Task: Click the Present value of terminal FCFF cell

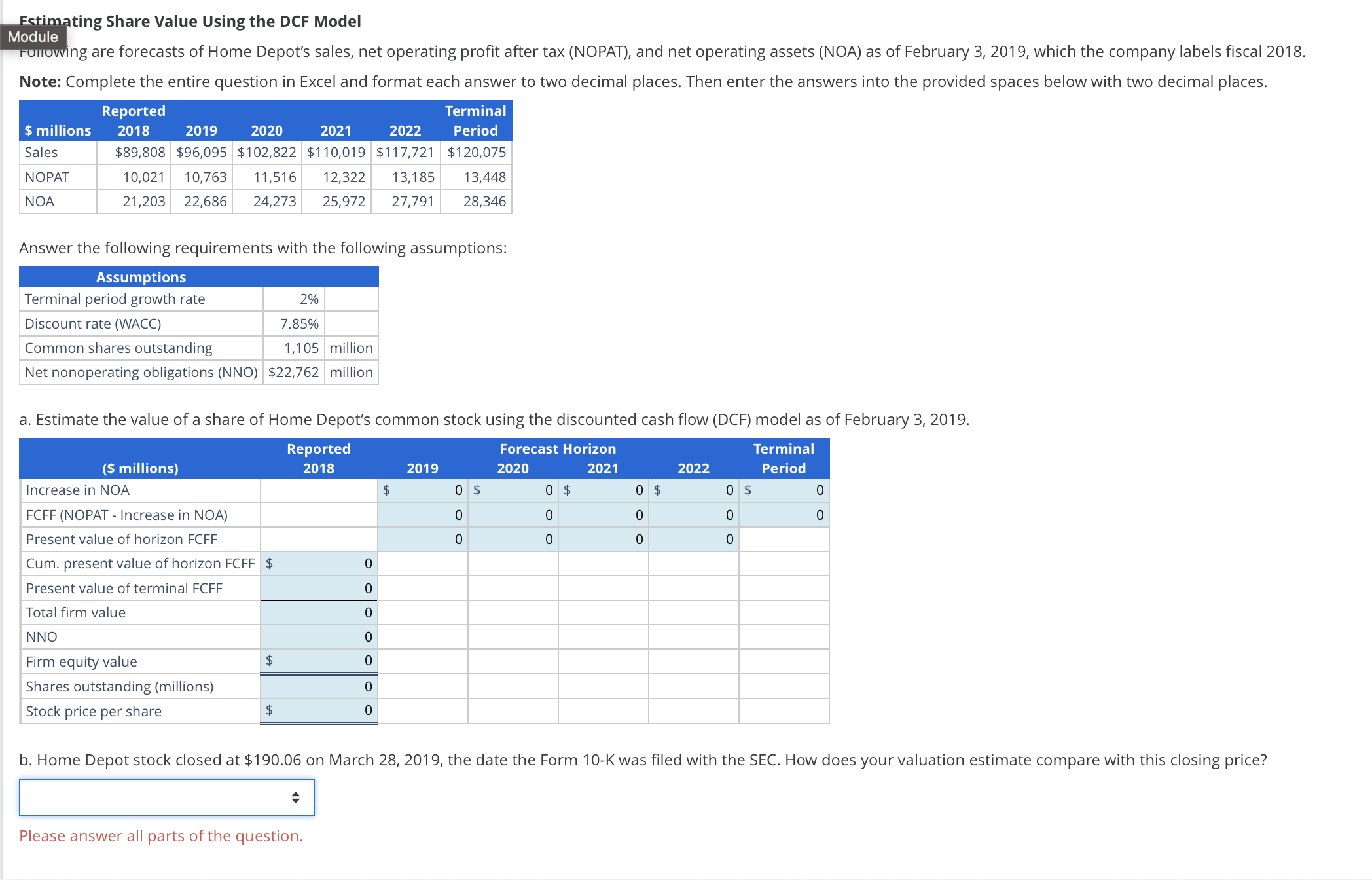Action: point(319,588)
